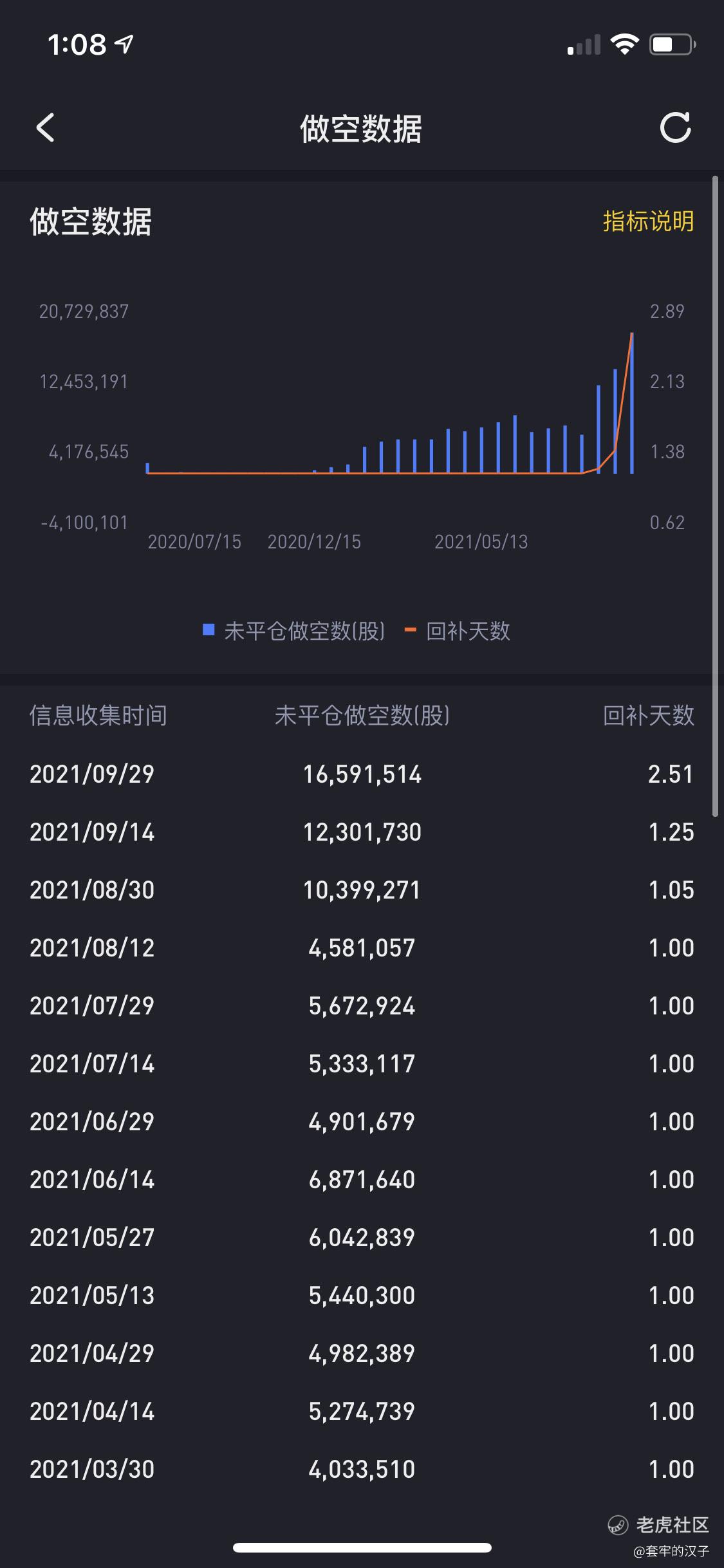The image size is (724, 1568).
Task: Tap the Wi-Fi icon in status bar
Action: click(624, 44)
